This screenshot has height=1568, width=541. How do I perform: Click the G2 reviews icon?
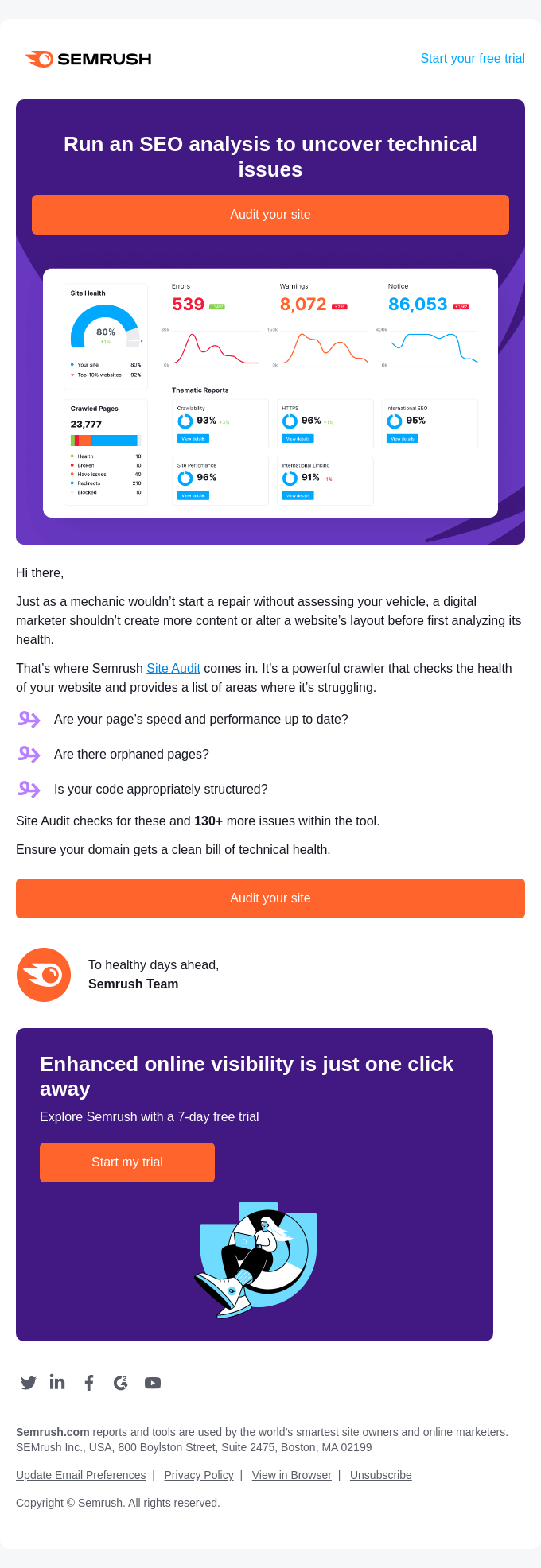click(x=120, y=1383)
